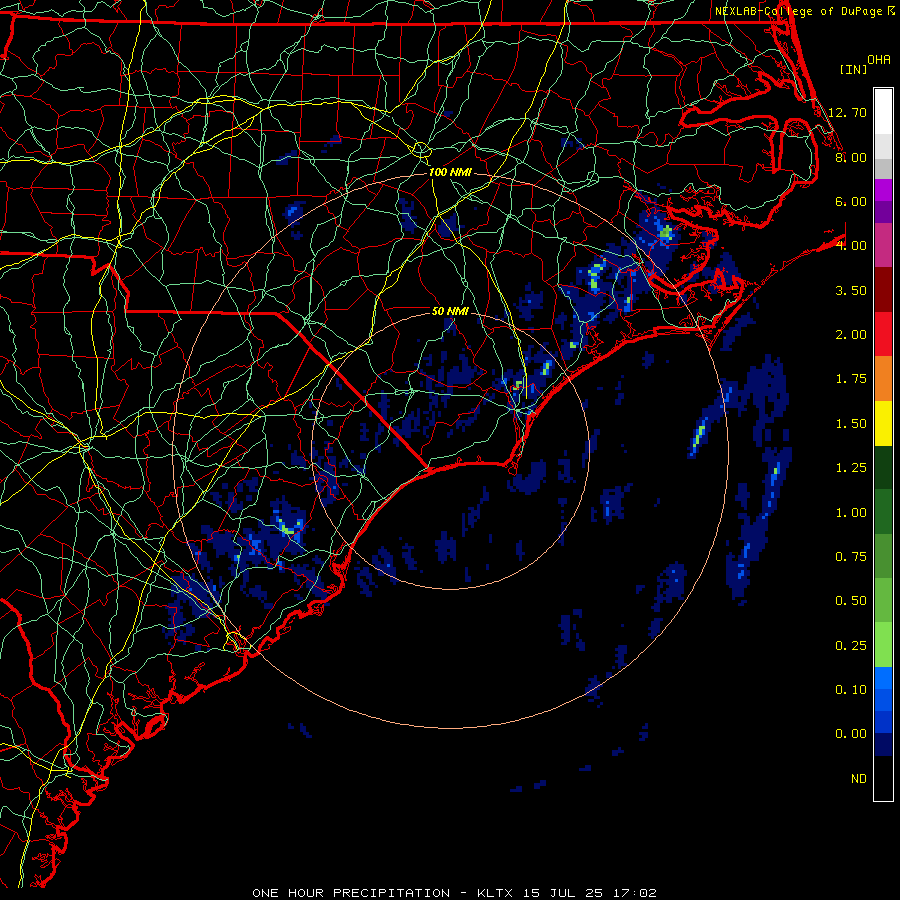Image resolution: width=900 pixels, height=900 pixels.
Task: Pick the darkest green legend swatch
Action: click(883, 467)
